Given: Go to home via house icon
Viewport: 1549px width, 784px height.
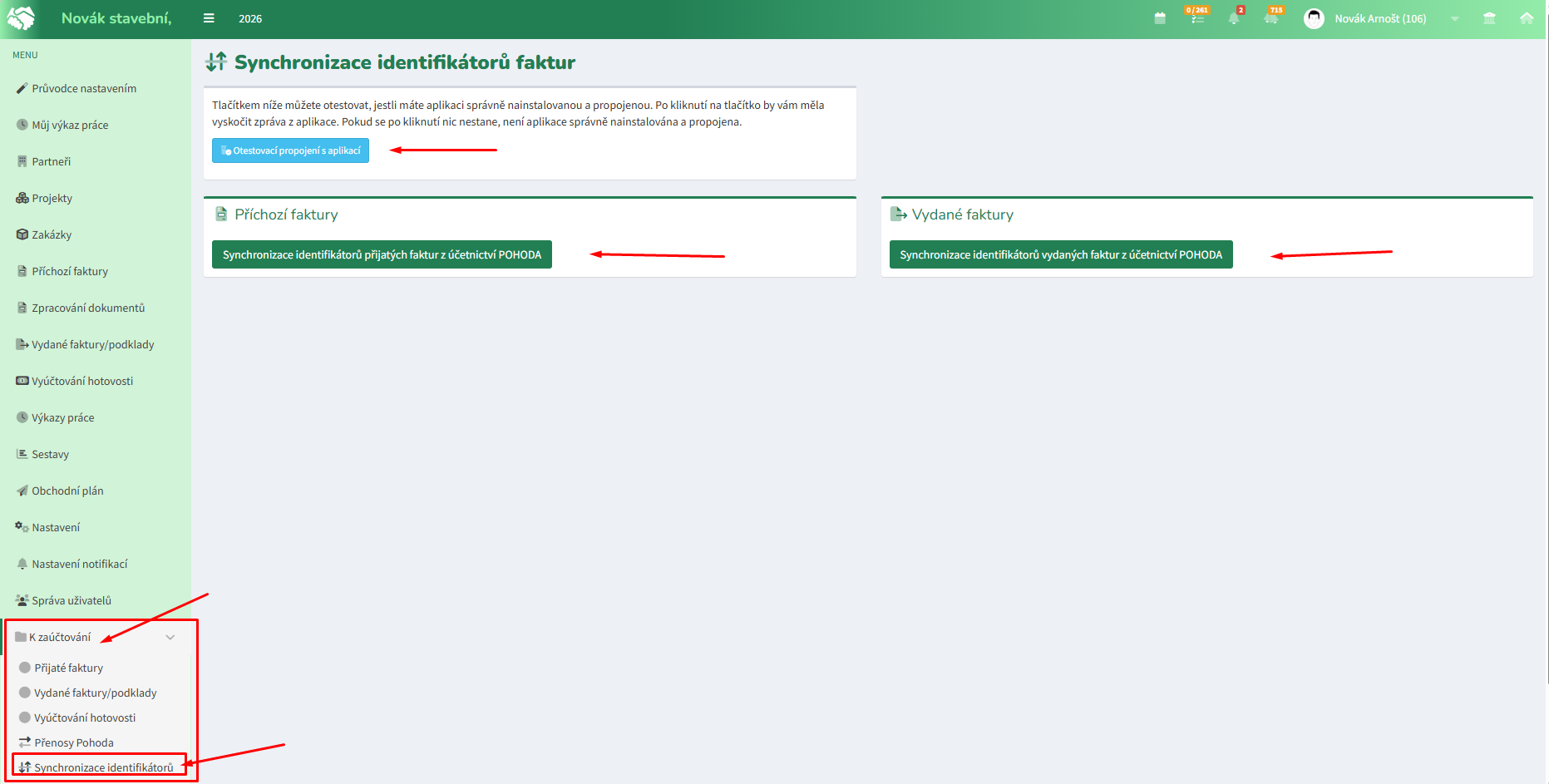Looking at the screenshot, I should tap(1527, 18).
